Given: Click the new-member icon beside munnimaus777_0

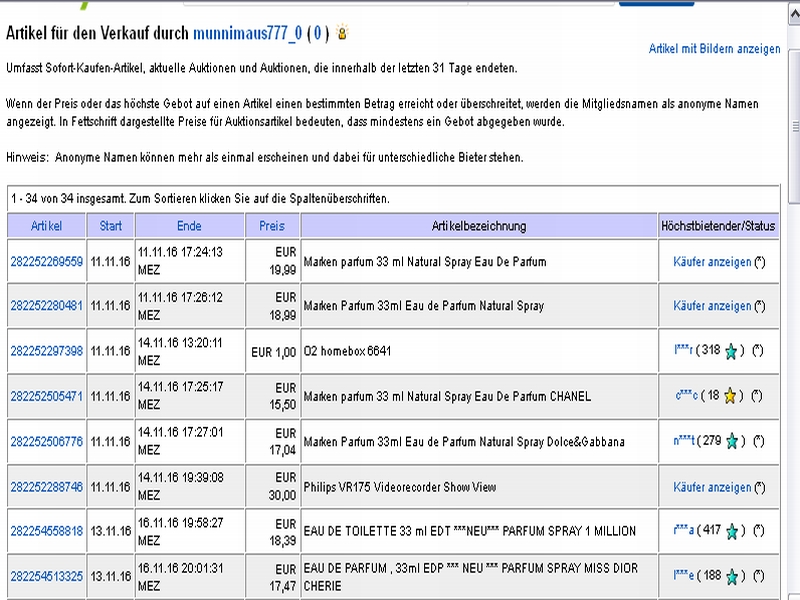Looking at the screenshot, I should tap(342, 32).
